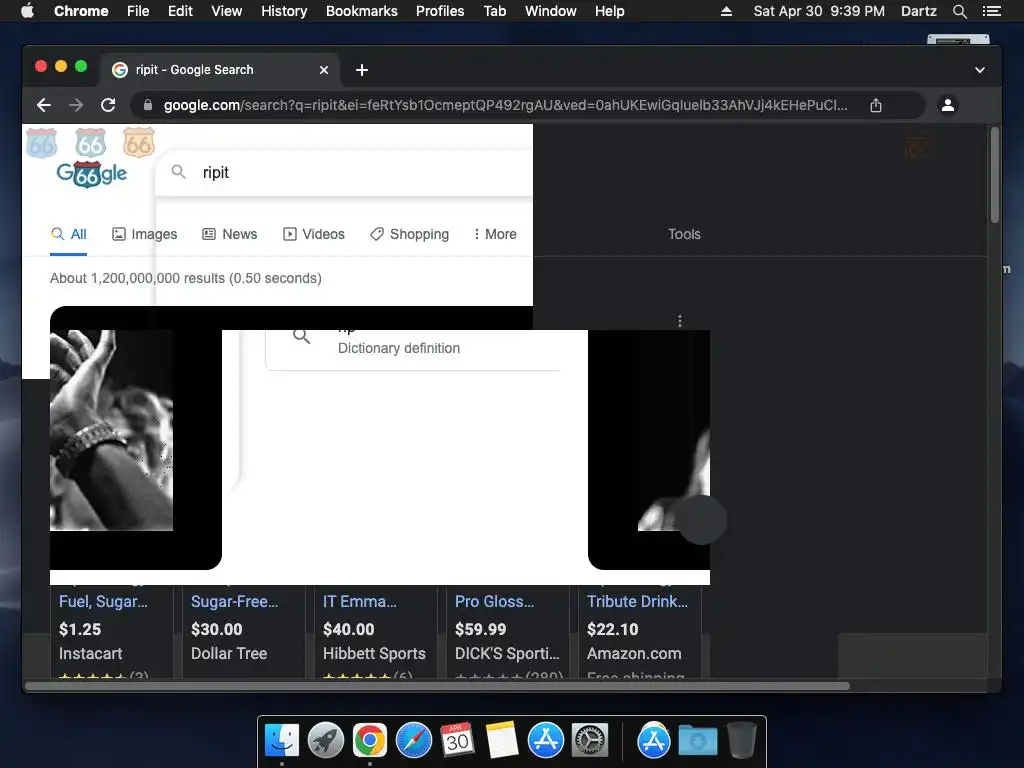This screenshot has width=1024, height=768.
Task: Click the black-and-white hand thumbnail
Action: click(x=111, y=430)
